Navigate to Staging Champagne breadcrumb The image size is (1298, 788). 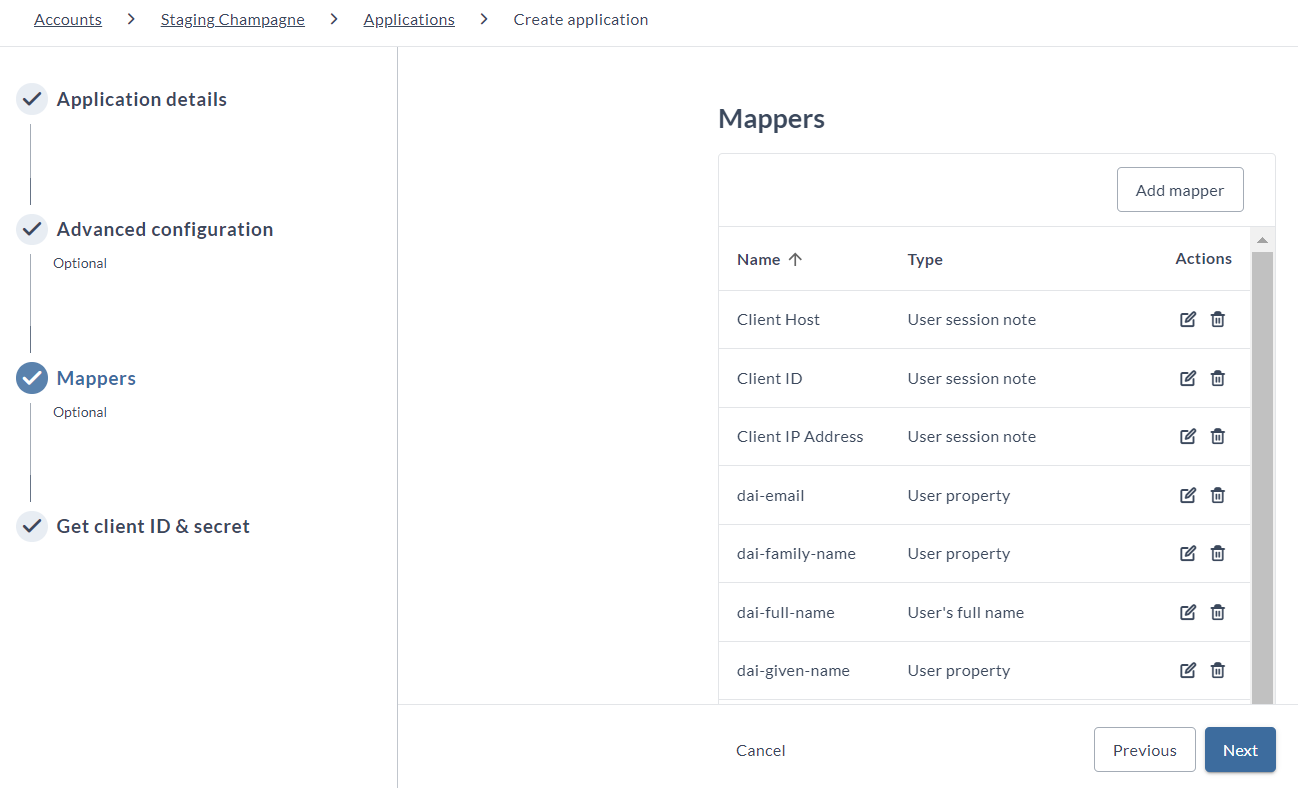coord(233,20)
